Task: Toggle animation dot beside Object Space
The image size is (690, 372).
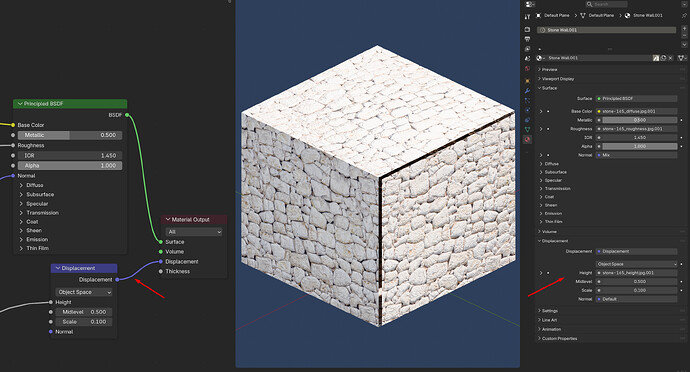Action: coord(682,264)
